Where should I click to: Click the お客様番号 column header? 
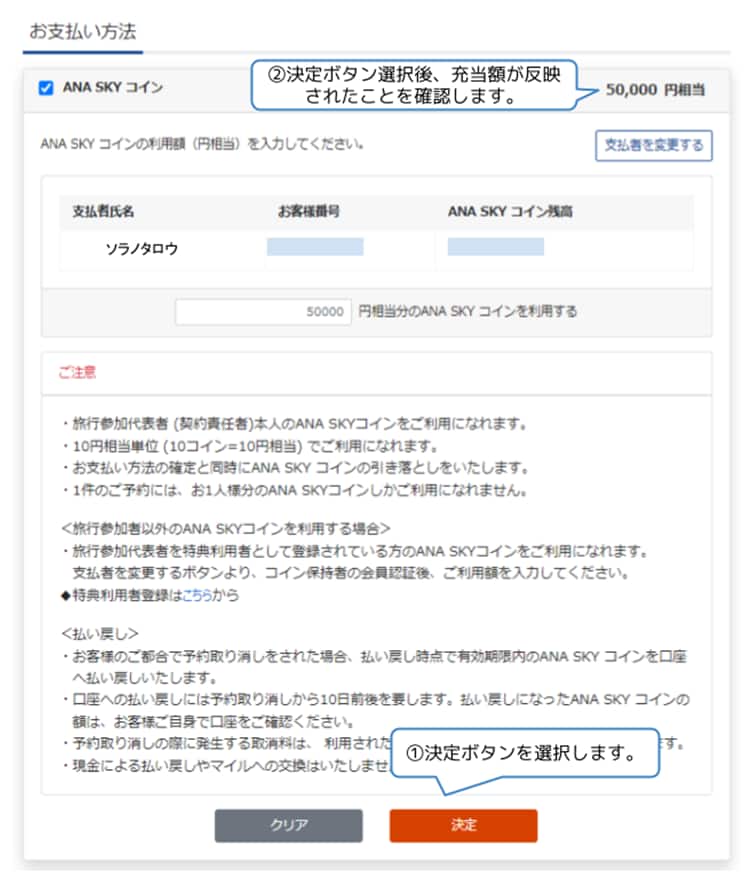click(x=309, y=212)
